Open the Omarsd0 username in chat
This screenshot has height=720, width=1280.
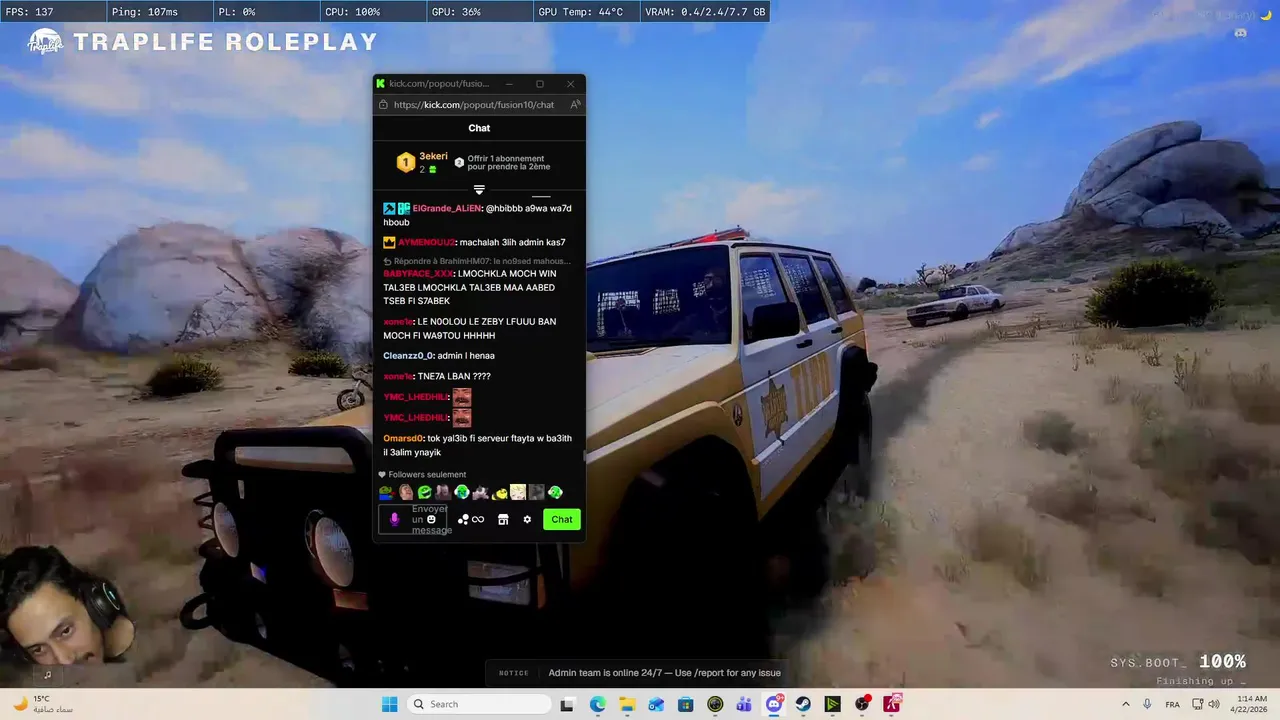(404, 438)
